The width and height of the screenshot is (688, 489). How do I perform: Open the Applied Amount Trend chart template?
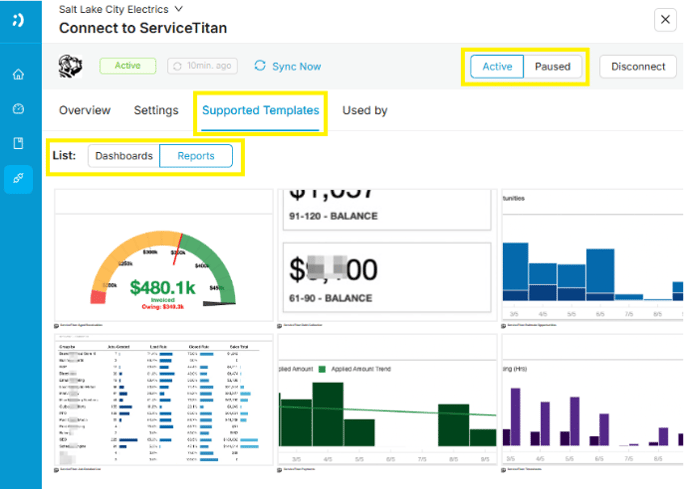click(387, 399)
